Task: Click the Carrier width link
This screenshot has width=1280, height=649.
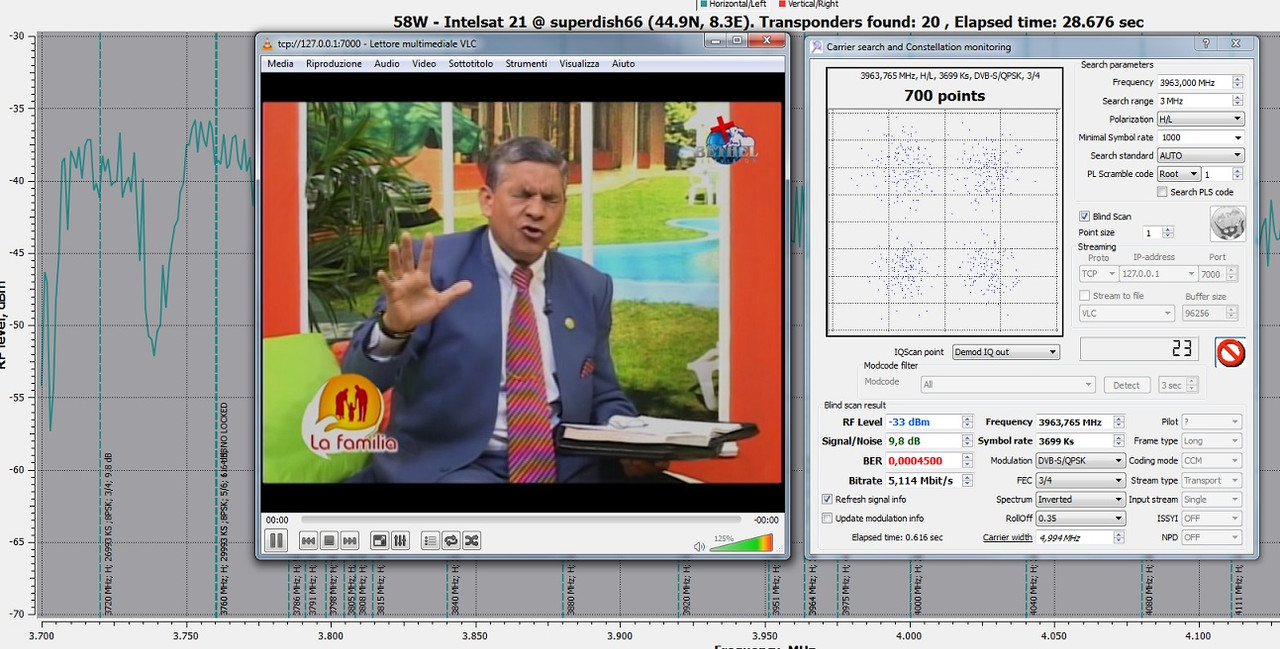Action: pos(1007,537)
